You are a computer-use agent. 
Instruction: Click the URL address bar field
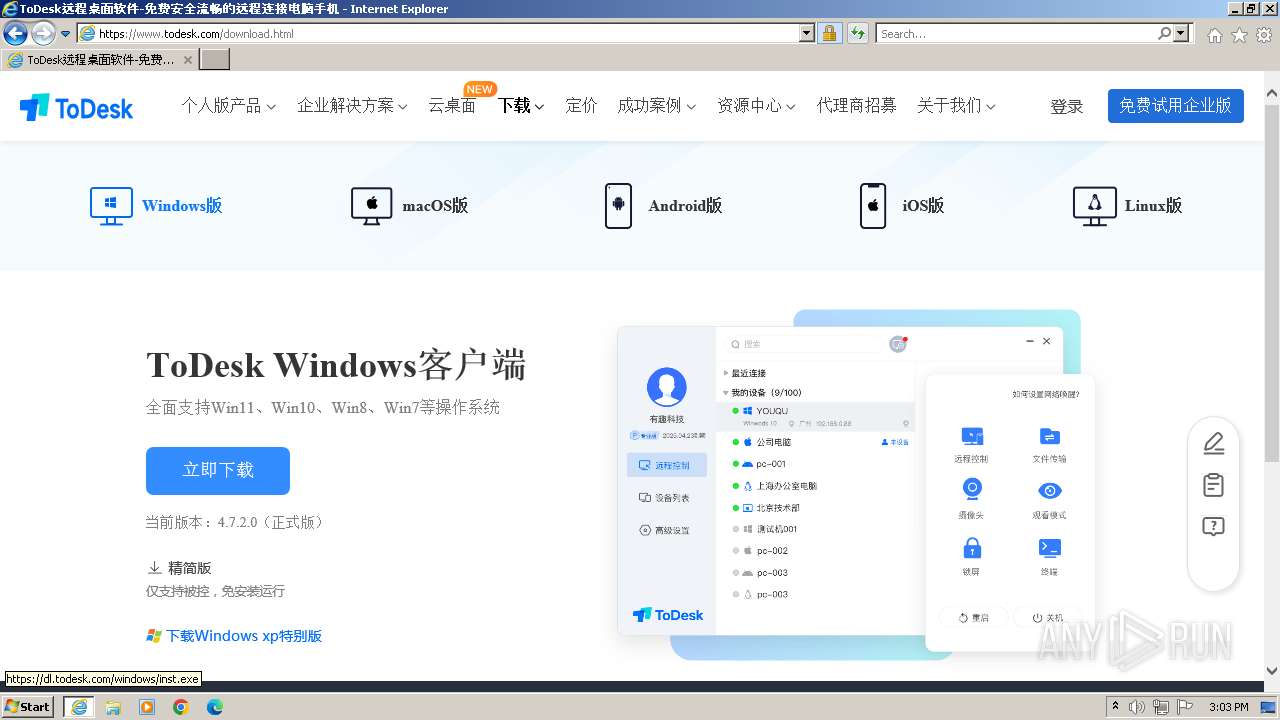click(x=448, y=33)
